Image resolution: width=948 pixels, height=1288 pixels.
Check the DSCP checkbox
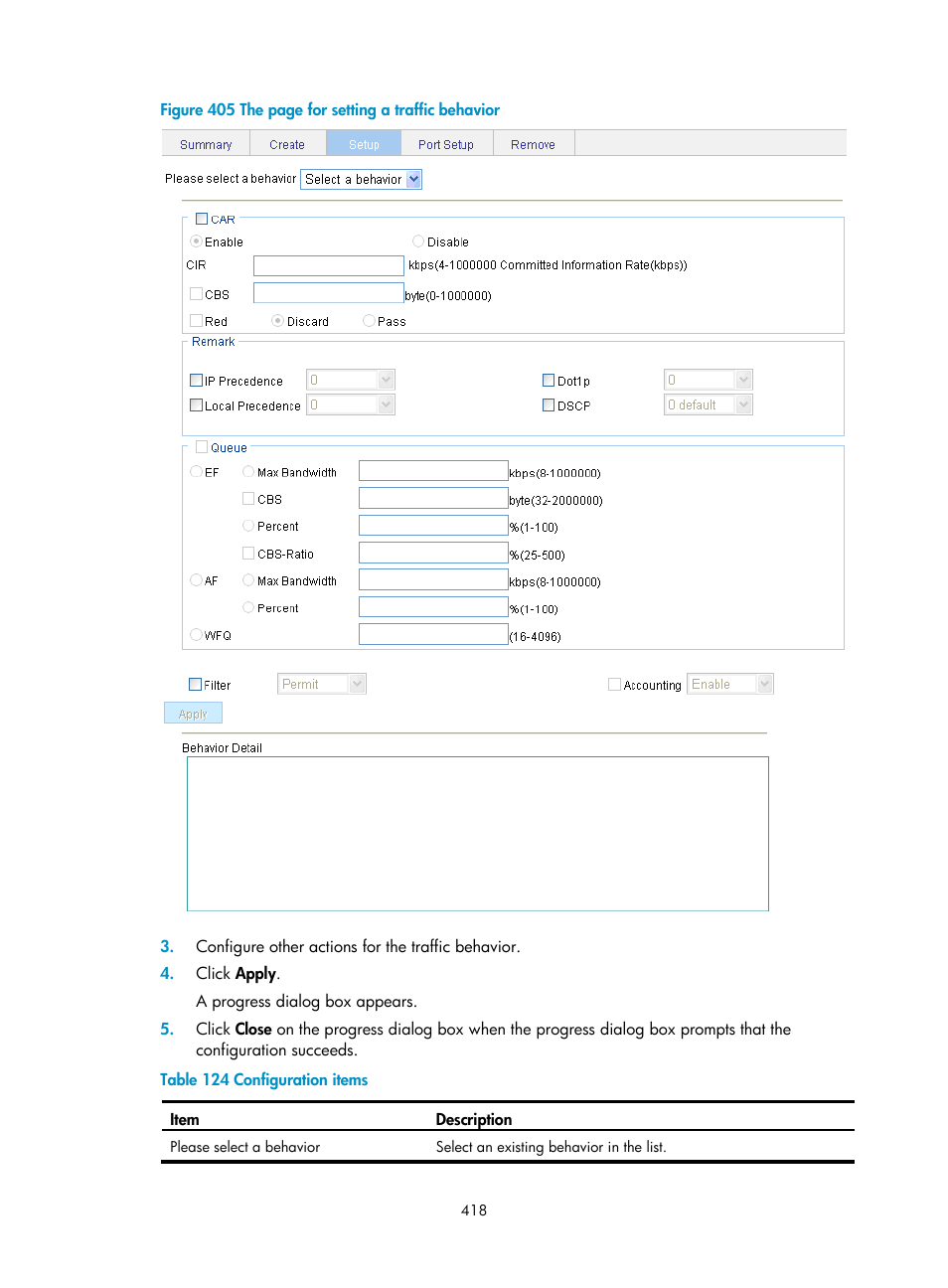coord(549,404)
